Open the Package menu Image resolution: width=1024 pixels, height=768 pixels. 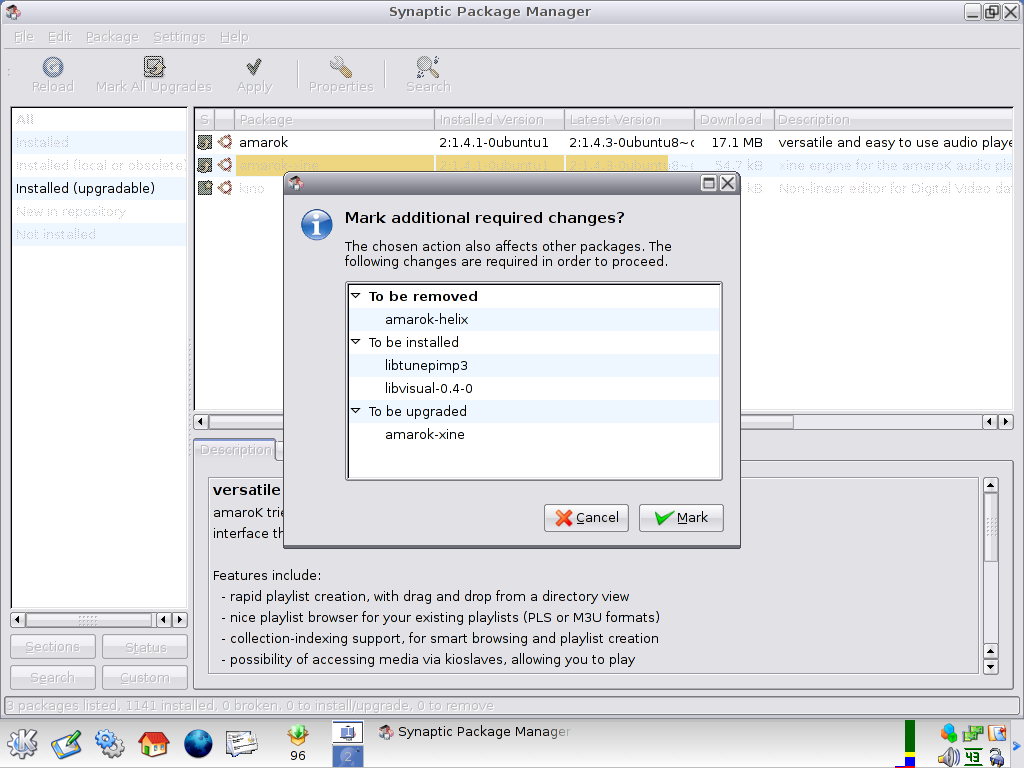click(x=112, y=37)
